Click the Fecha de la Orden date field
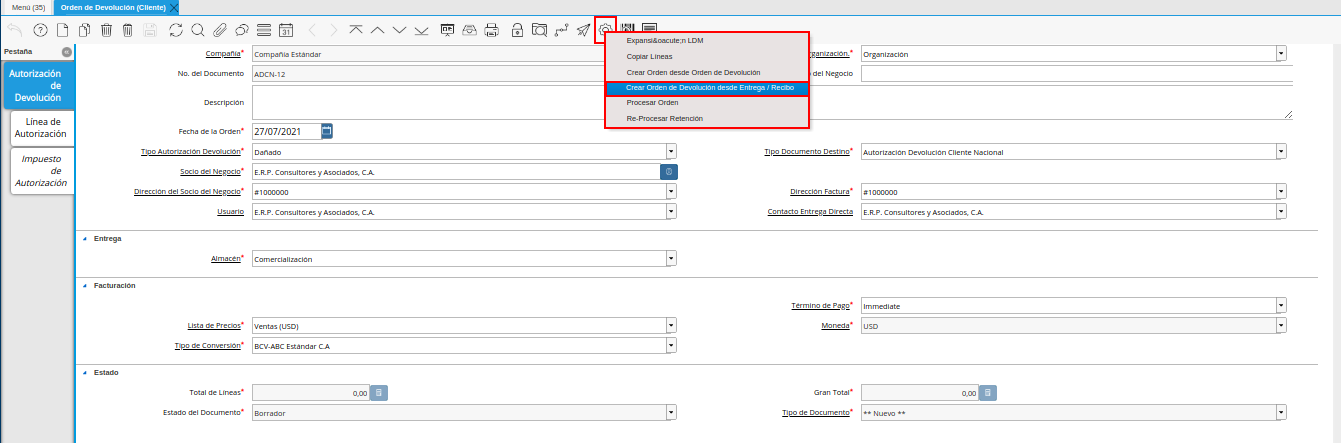Screen dimensions: 1341x443 [286, 131]
